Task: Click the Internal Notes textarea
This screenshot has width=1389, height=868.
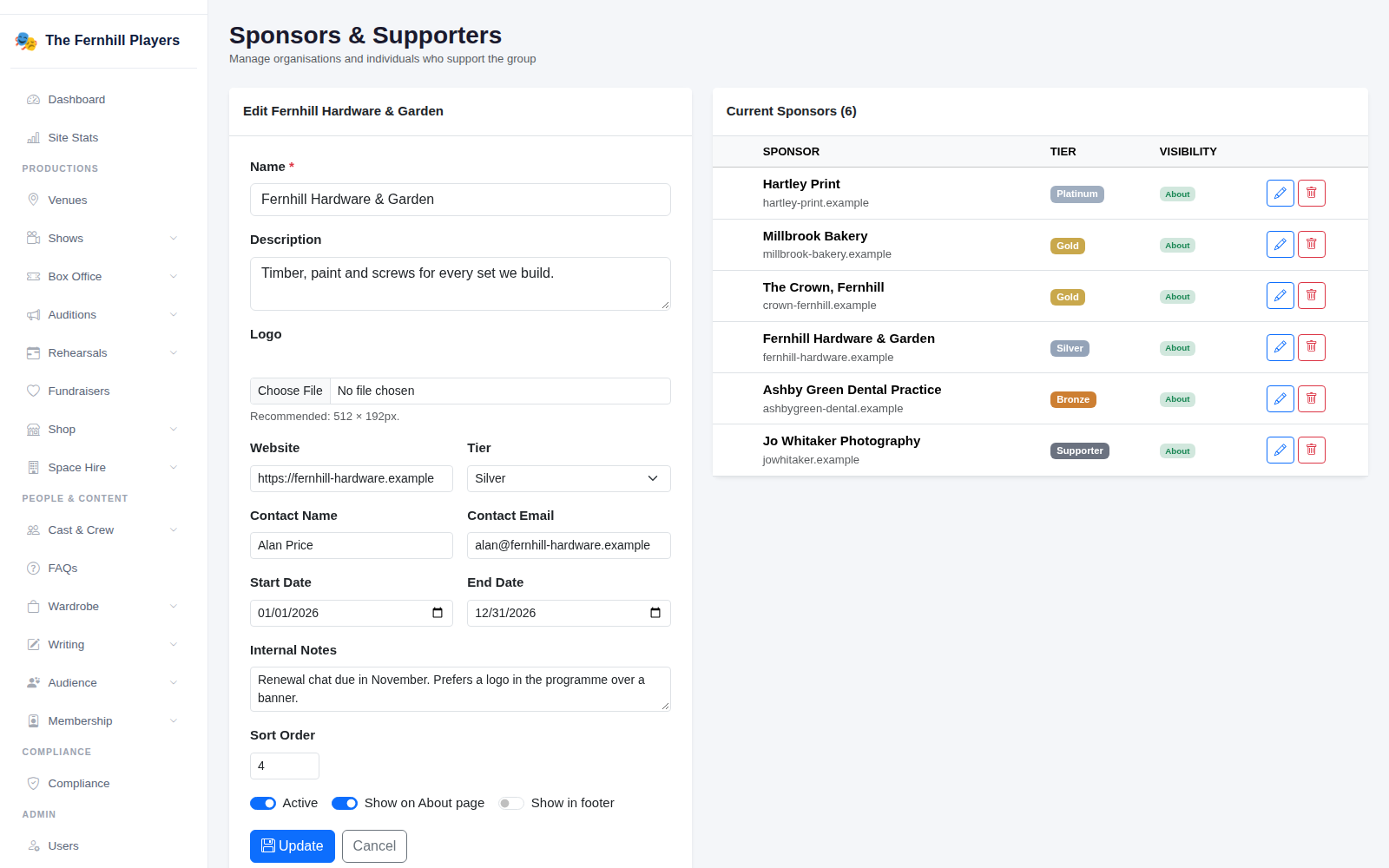Action: (x=460, y=689)
